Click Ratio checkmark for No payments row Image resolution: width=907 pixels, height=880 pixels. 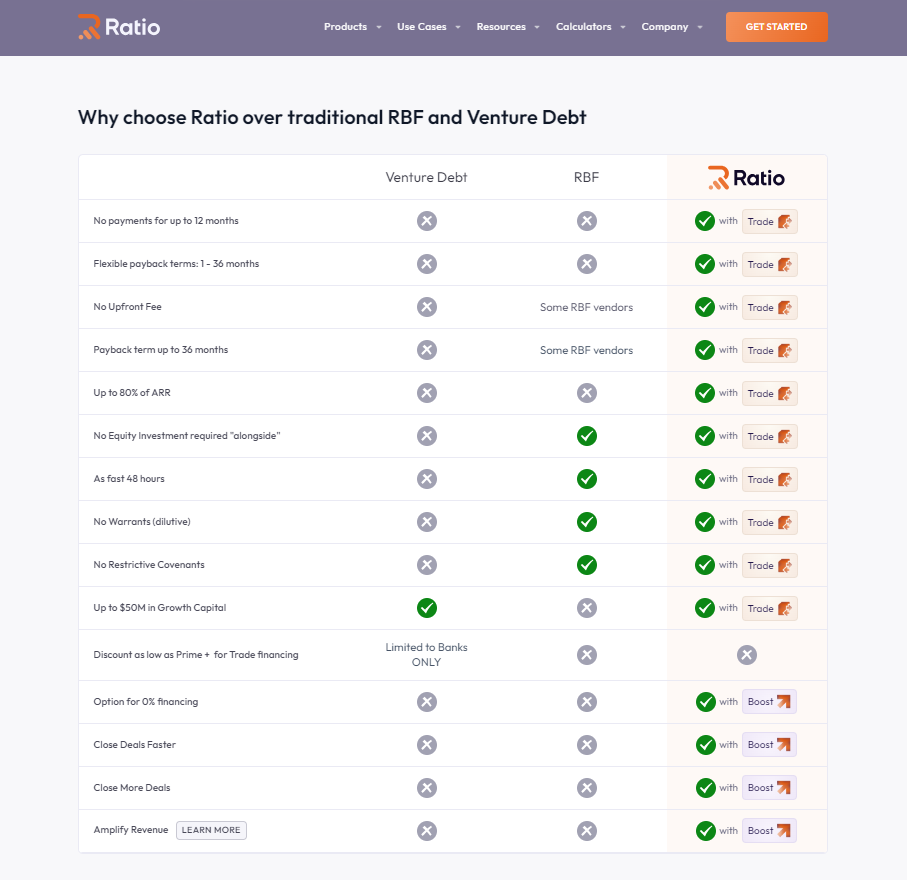pos(705,221)
